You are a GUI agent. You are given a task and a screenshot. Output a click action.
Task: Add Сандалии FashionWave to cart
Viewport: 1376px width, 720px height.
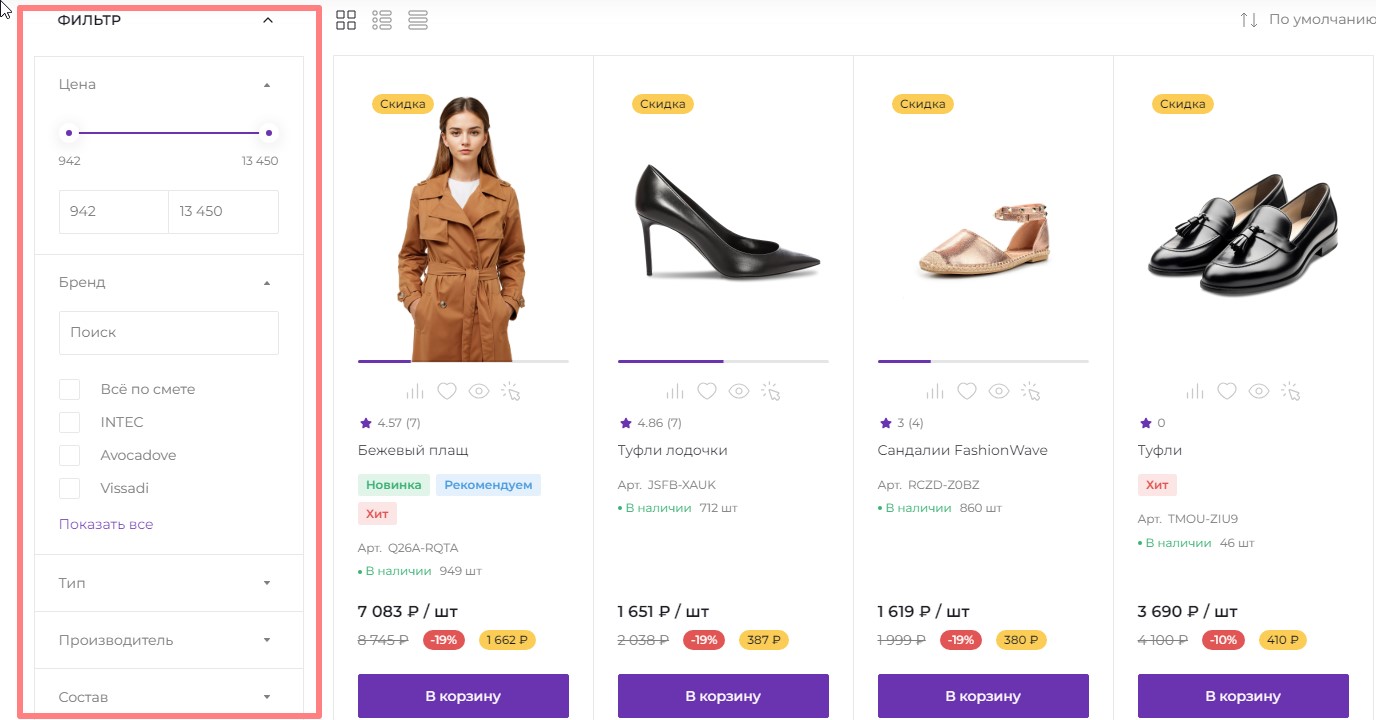pyautogui.click(x=983, y=696)
